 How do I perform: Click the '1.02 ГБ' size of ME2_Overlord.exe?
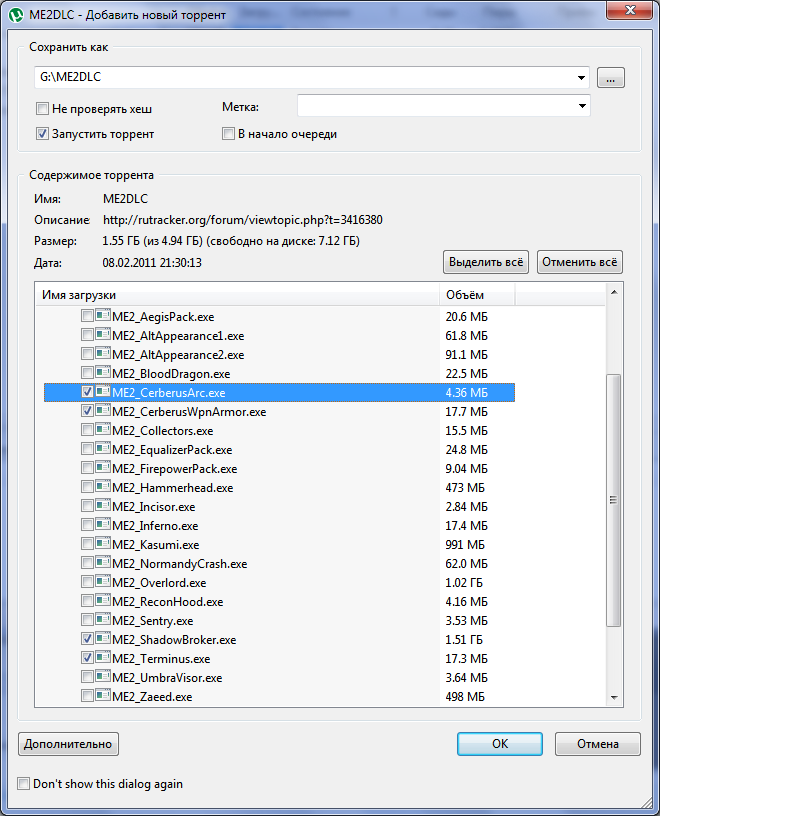(x=464, y=582)
